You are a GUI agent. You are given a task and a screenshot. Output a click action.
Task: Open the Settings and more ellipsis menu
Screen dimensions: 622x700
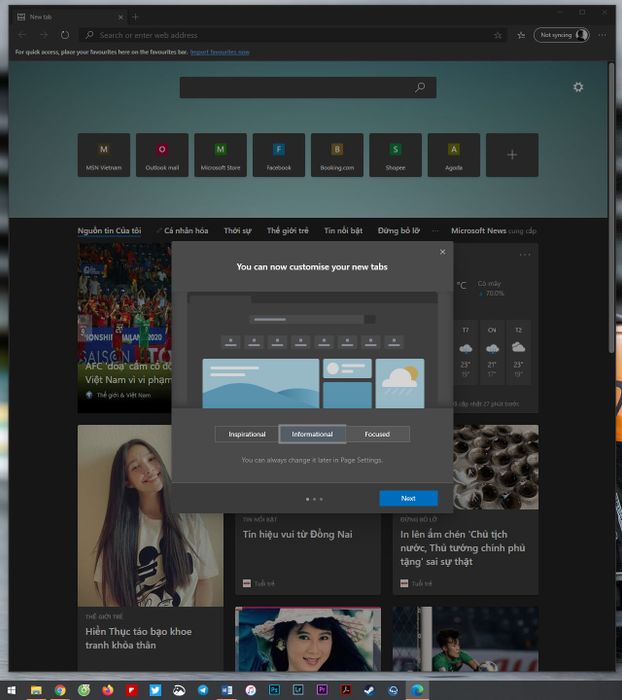(602, 35)
